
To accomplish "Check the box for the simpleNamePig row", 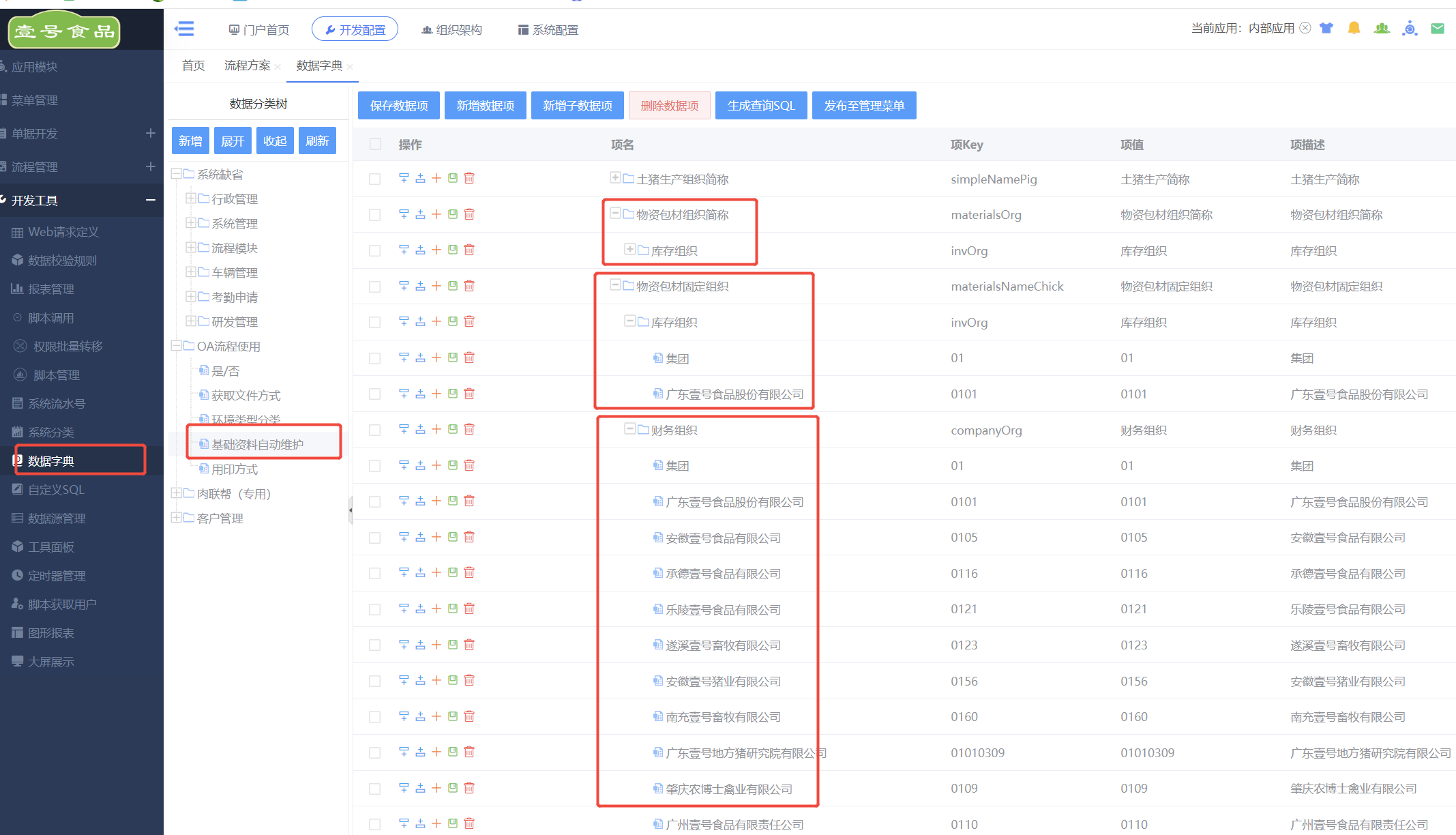I will pyautogui.click(x=375, y=179).
